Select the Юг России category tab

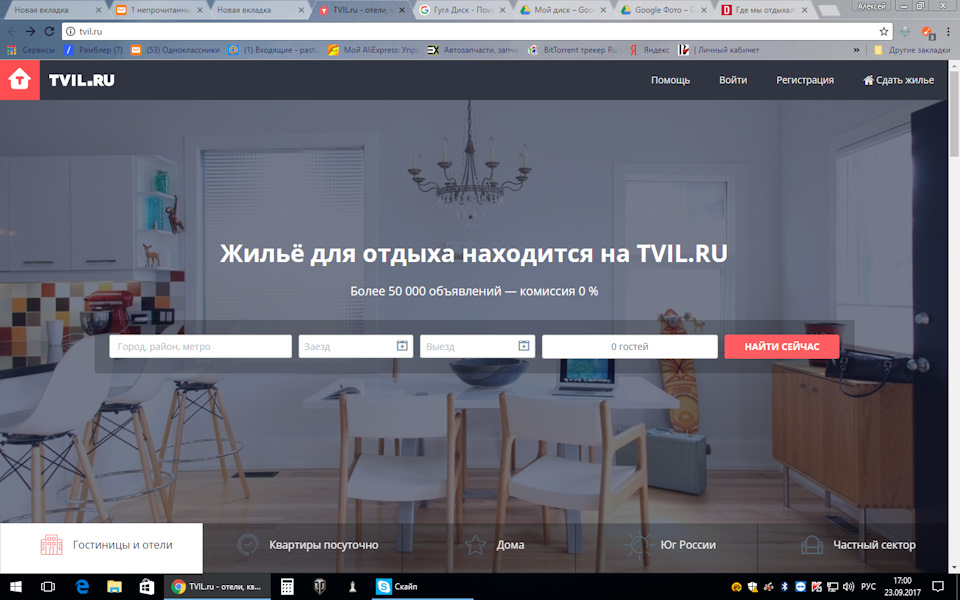[670, 545]
